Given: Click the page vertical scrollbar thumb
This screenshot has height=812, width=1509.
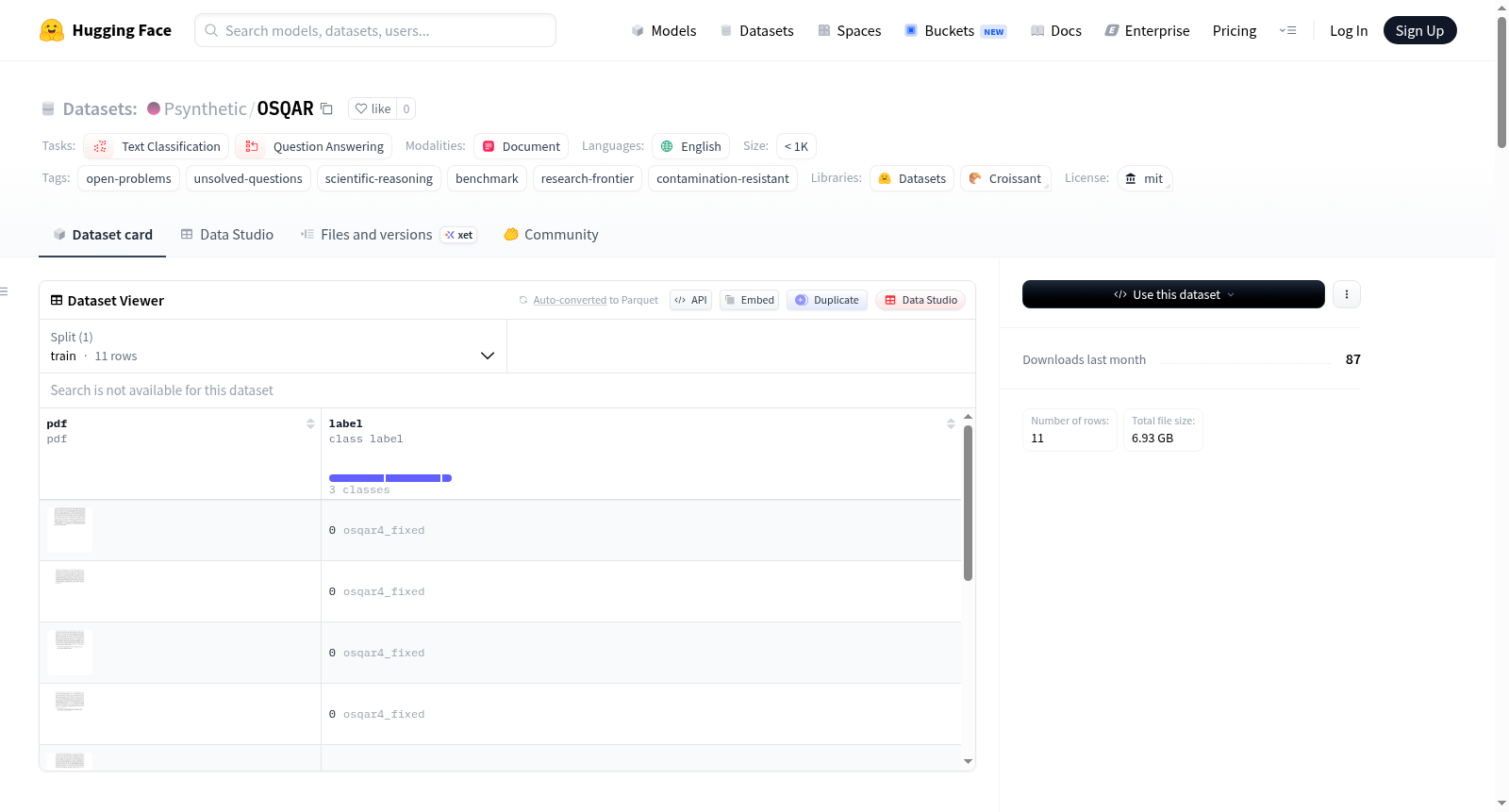Looking at the screenshot, I should pyautogui.click(x=1501, y=82).
